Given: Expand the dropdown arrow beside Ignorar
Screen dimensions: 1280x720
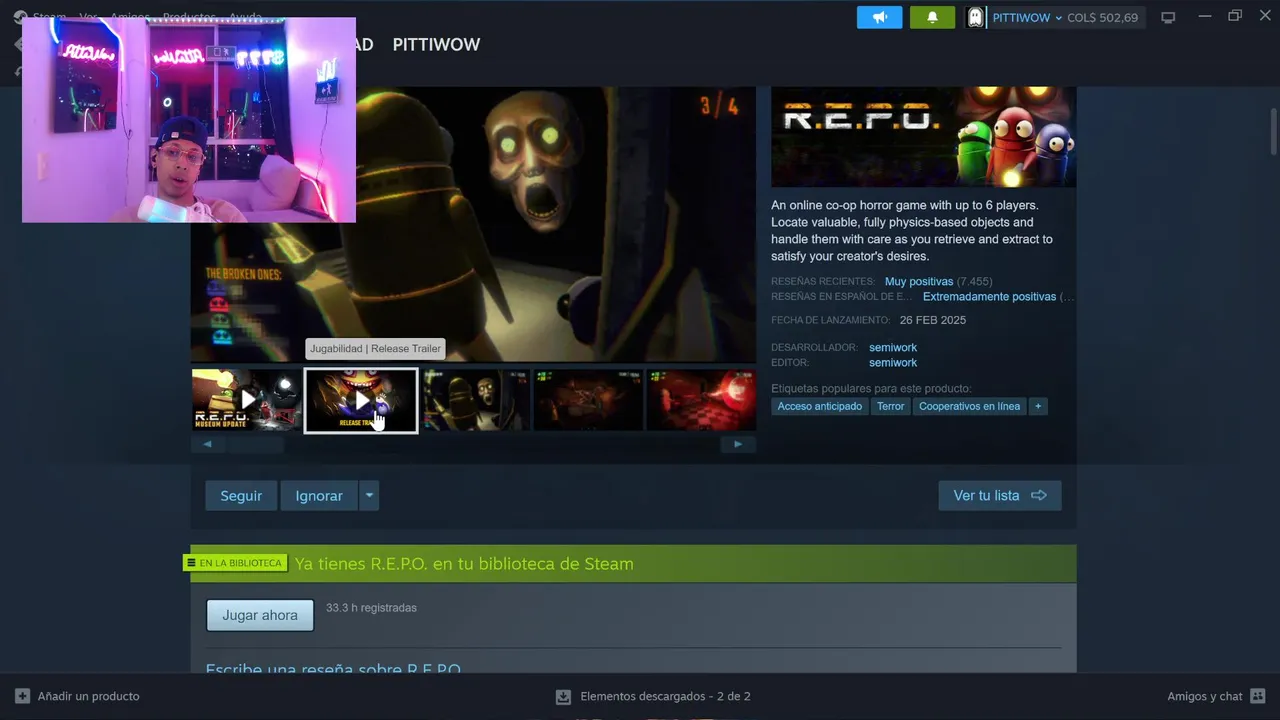Looking at the screenshot, I should (x=369, y=496).
